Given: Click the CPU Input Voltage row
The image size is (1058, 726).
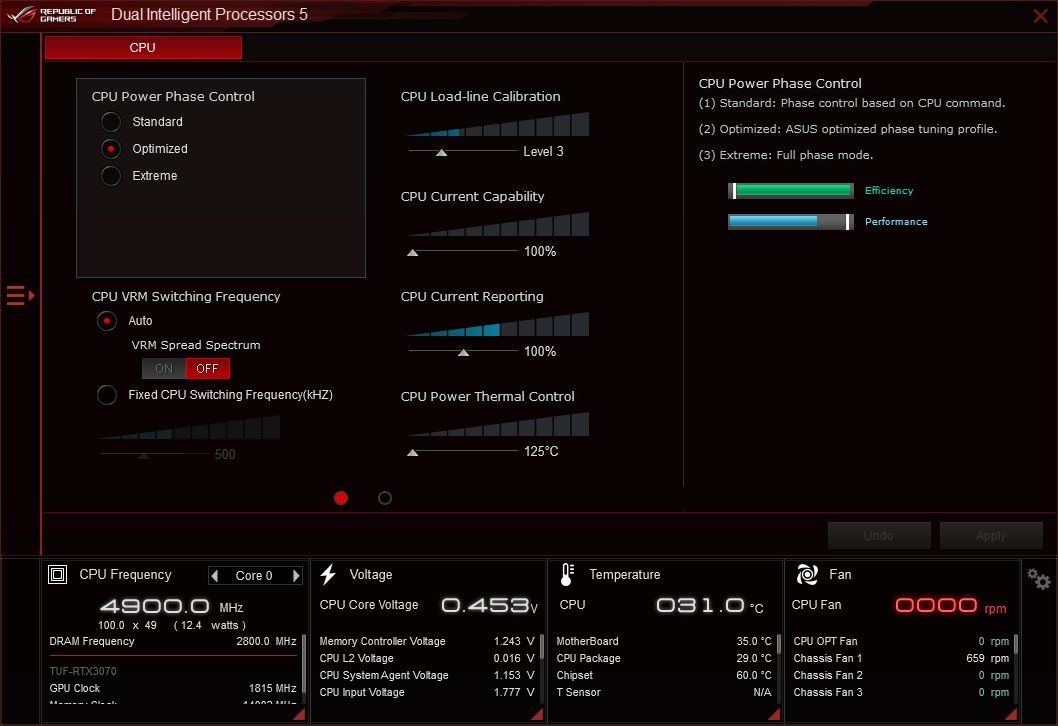Looking at the screenshot, I should (x=426, y=692).
